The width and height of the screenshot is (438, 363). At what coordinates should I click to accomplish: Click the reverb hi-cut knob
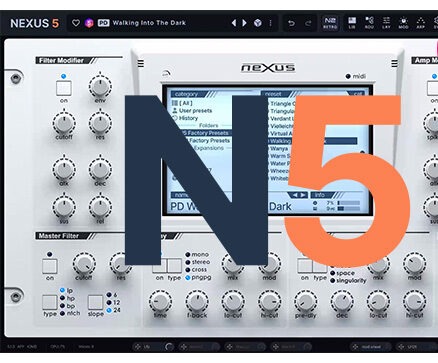pos(414,302)
